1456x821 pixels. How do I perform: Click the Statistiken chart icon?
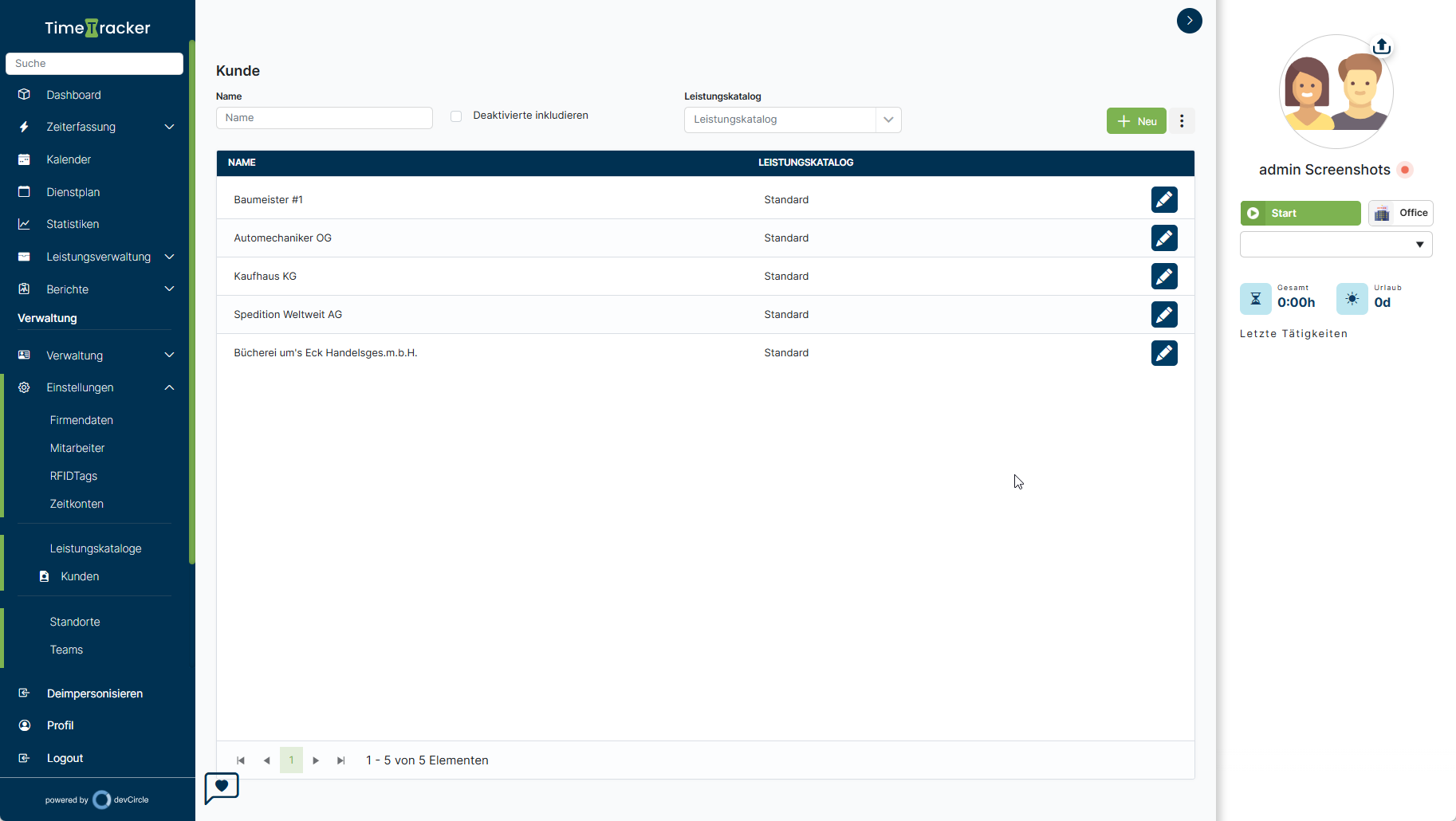24,224
